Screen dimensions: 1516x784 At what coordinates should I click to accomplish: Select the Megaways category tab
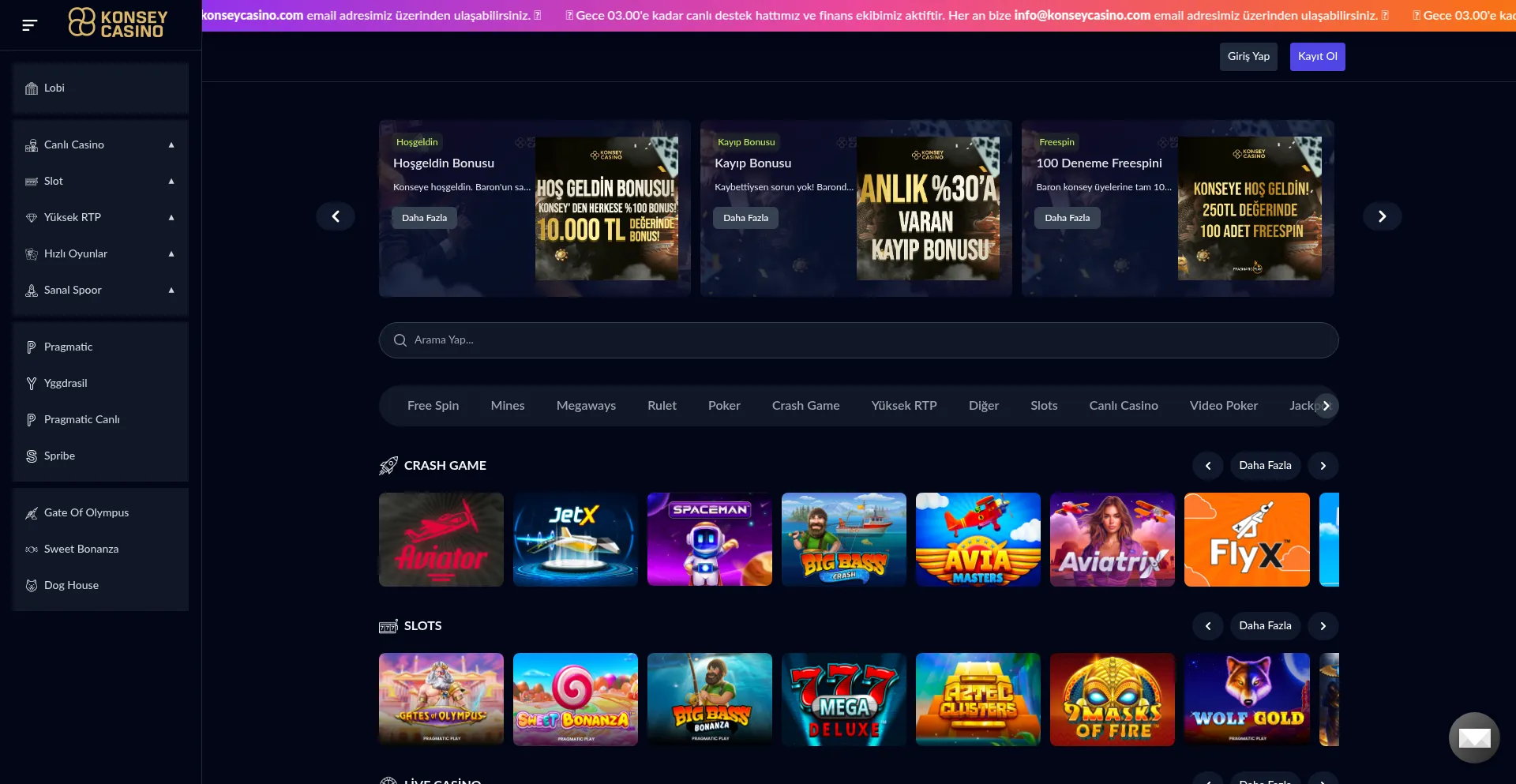coord(586,406)
